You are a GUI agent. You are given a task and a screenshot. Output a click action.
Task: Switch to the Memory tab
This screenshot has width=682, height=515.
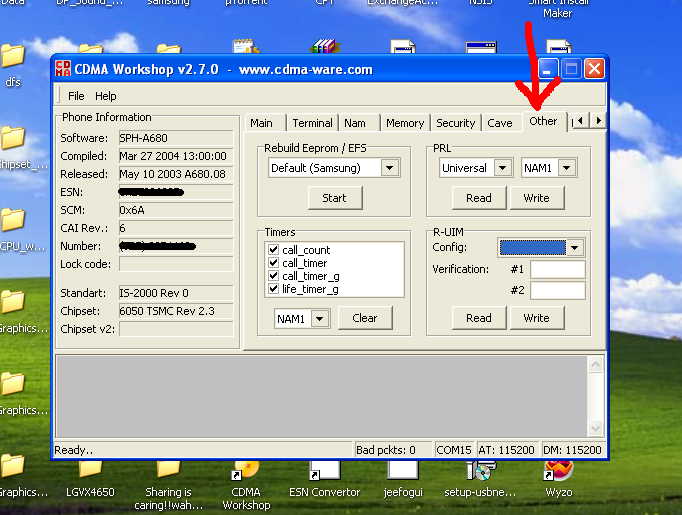coord(405,123)
